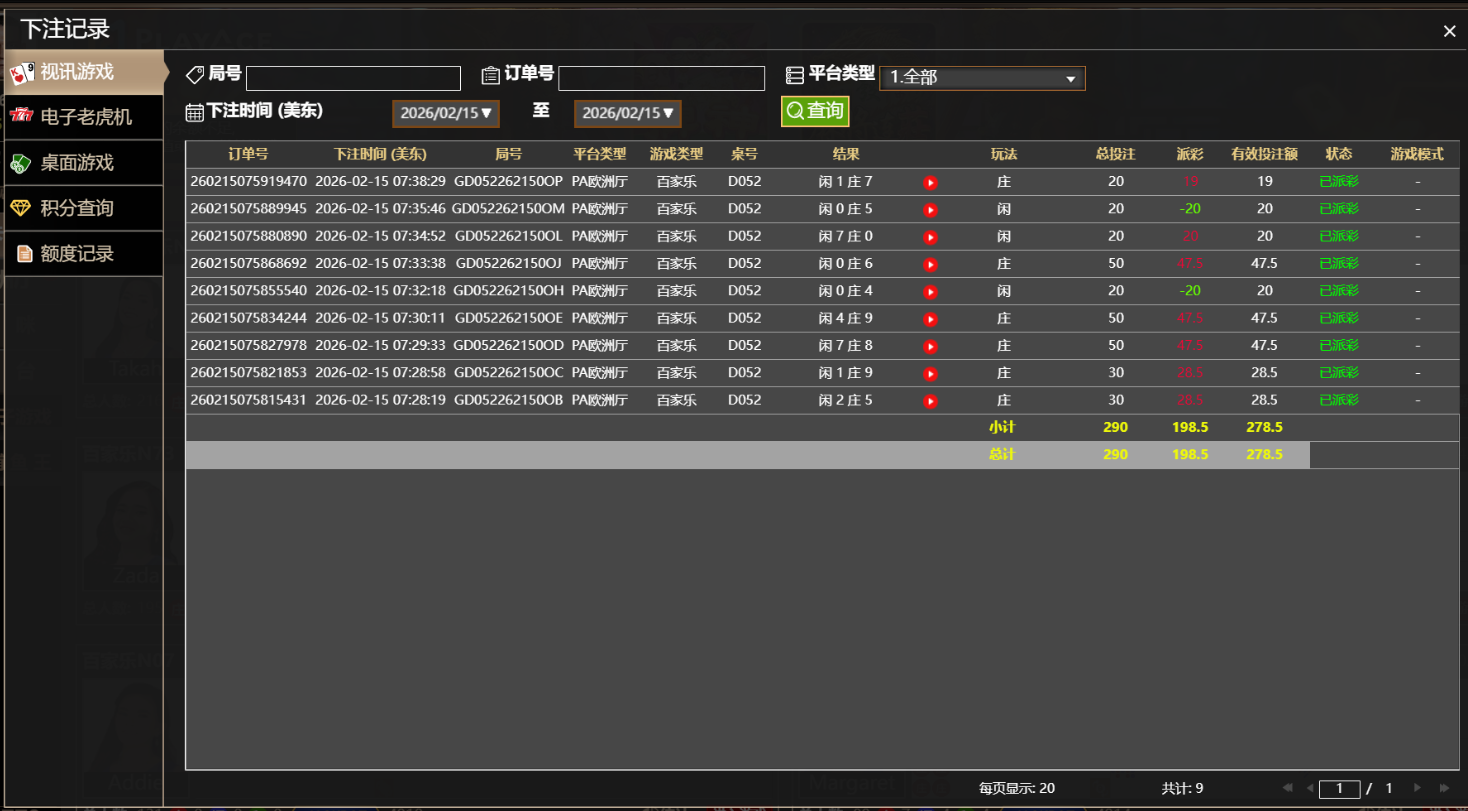Viewport: 1468px width, 811px height.
Task: Play replay for order 260215075815431
Action: 930,399
